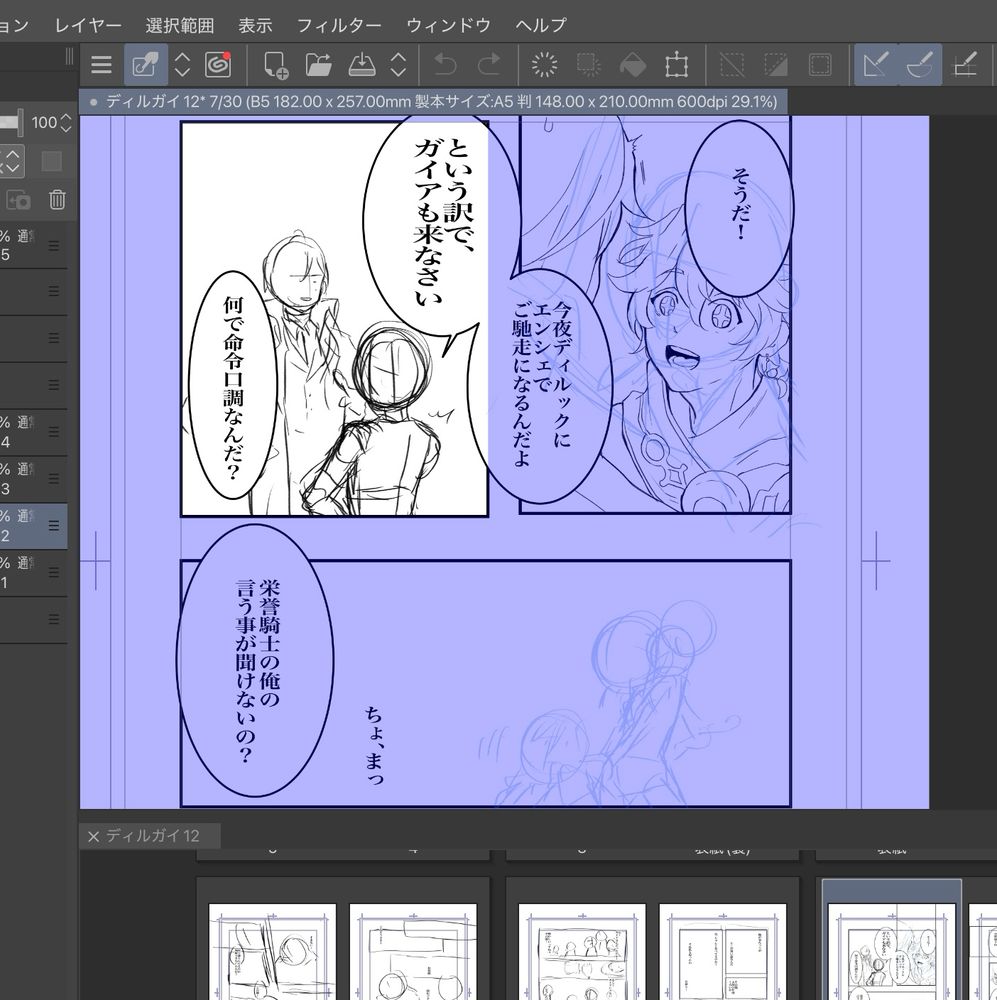Image resolution: width=997 pixels, height=1000 pixels.
Task: Click the という訳で、ガイアも来なさい balloon
Action: coord(443,228)
